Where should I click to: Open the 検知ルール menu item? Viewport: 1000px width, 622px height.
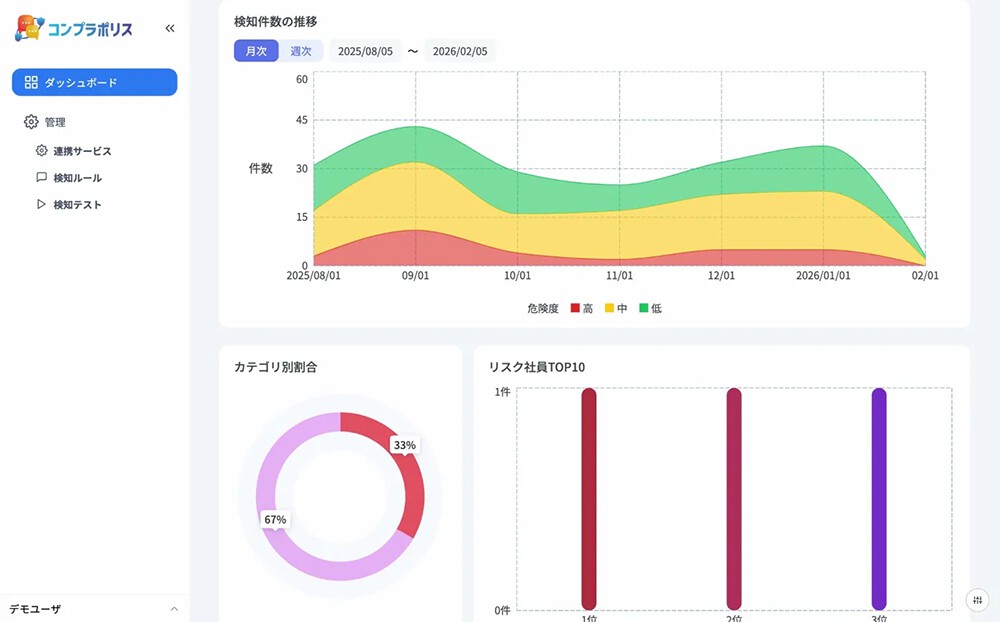[77, 178]
